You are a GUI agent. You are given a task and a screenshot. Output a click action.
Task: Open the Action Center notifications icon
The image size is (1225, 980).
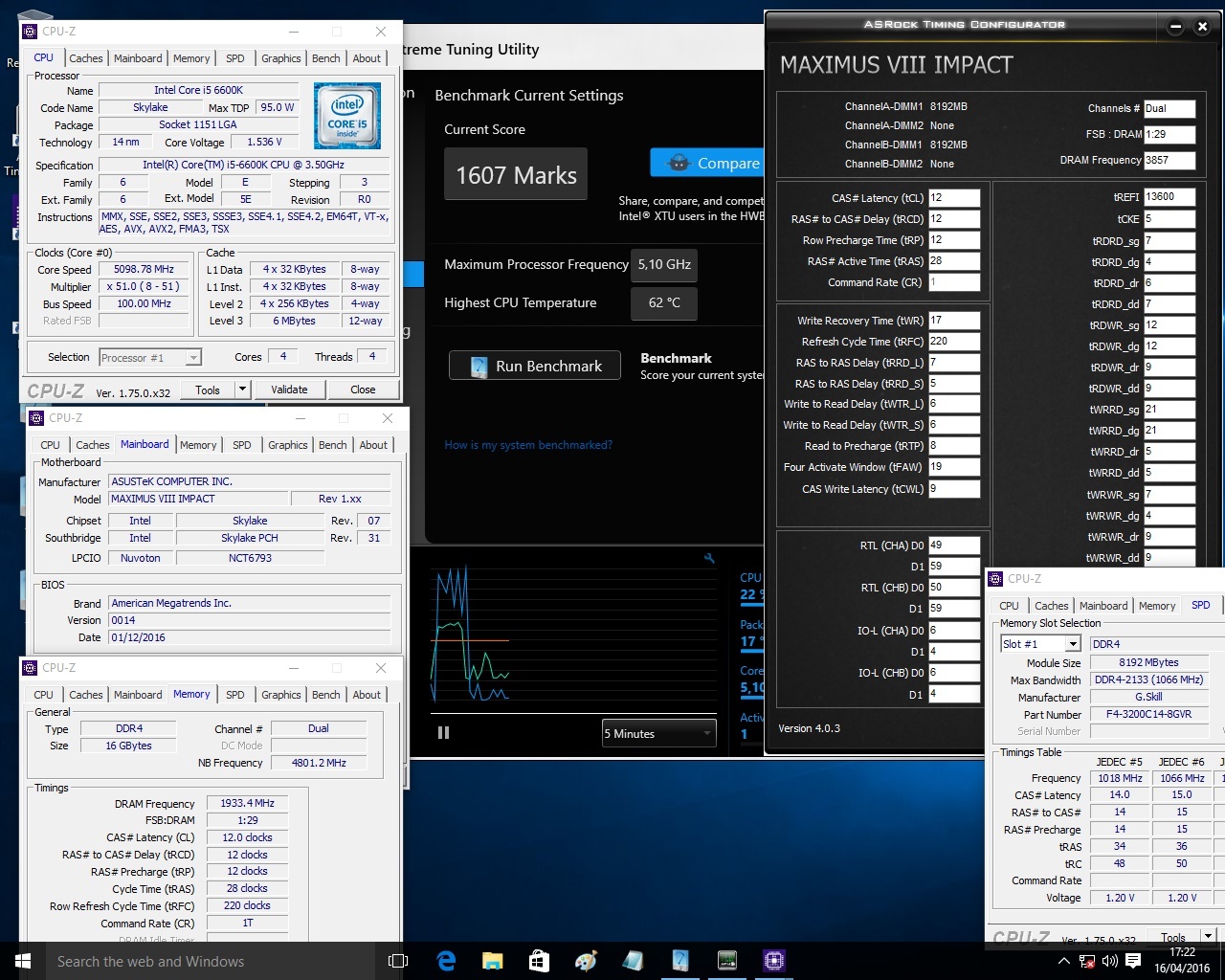tap(1133, 961)
